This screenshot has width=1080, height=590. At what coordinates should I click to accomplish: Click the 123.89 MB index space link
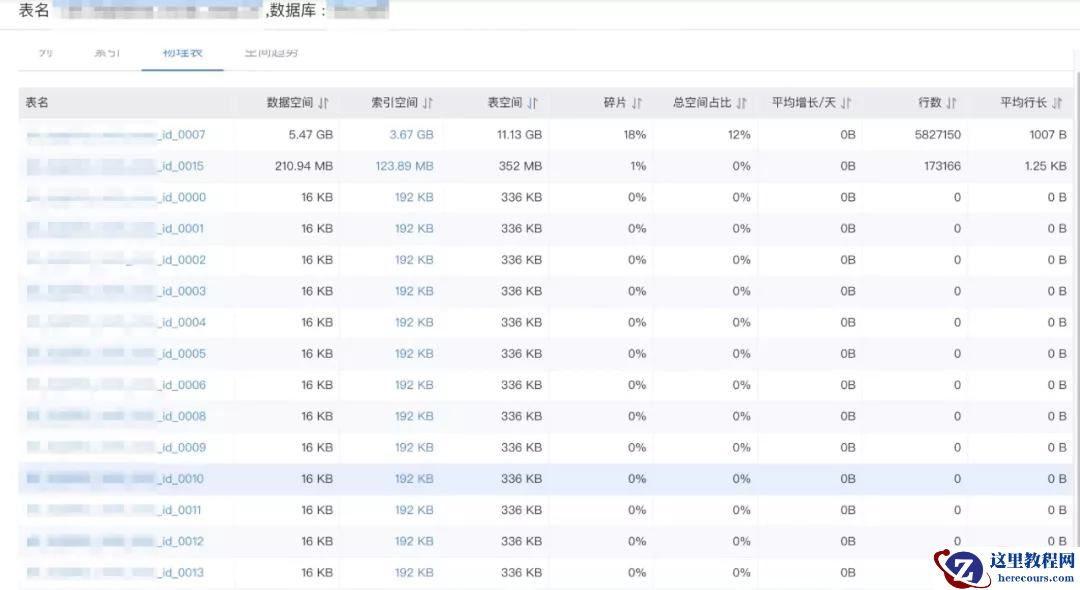pyautogui.click(x=404, y=166)
